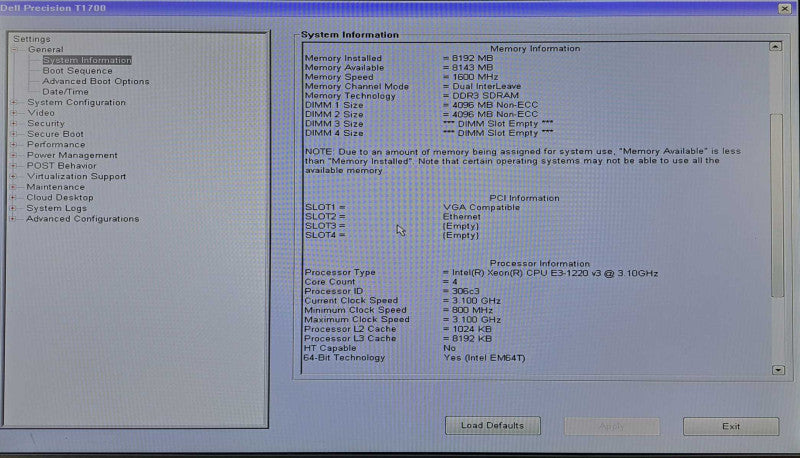Click the Maximum Clock Speed row
The width and height of the screenshot is (800, 458).
403,320
